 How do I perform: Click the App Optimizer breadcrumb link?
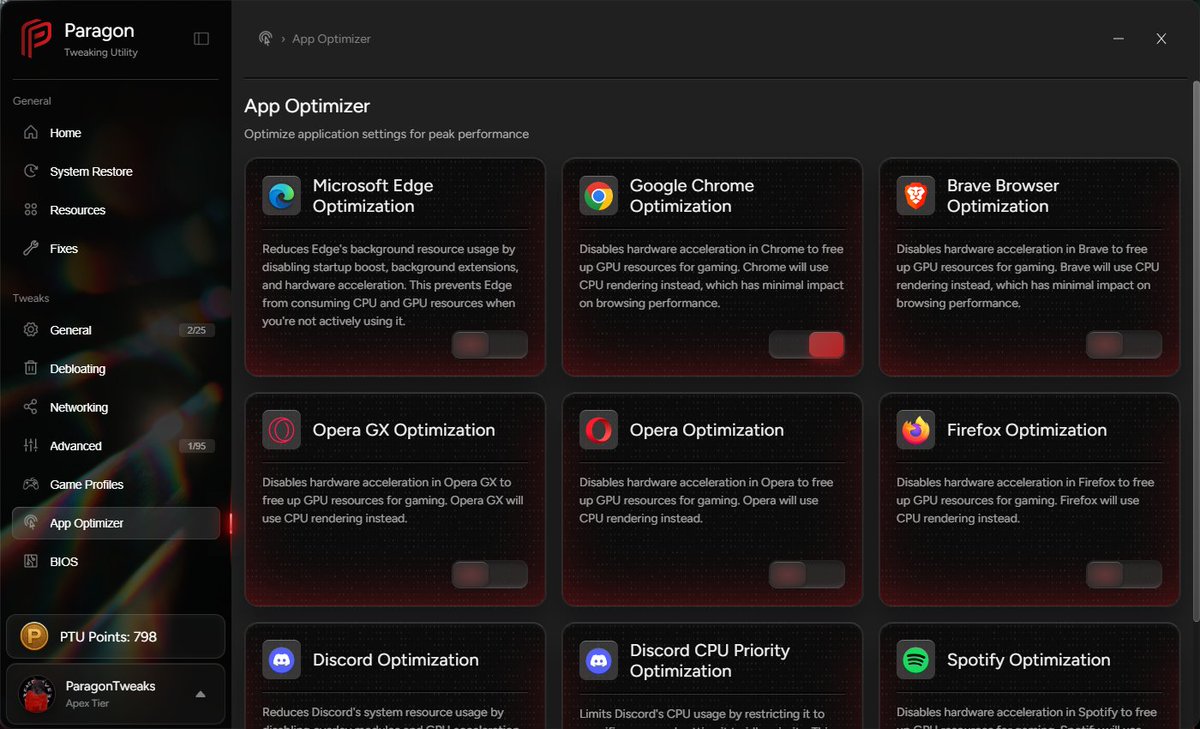[x=331, y=39]
